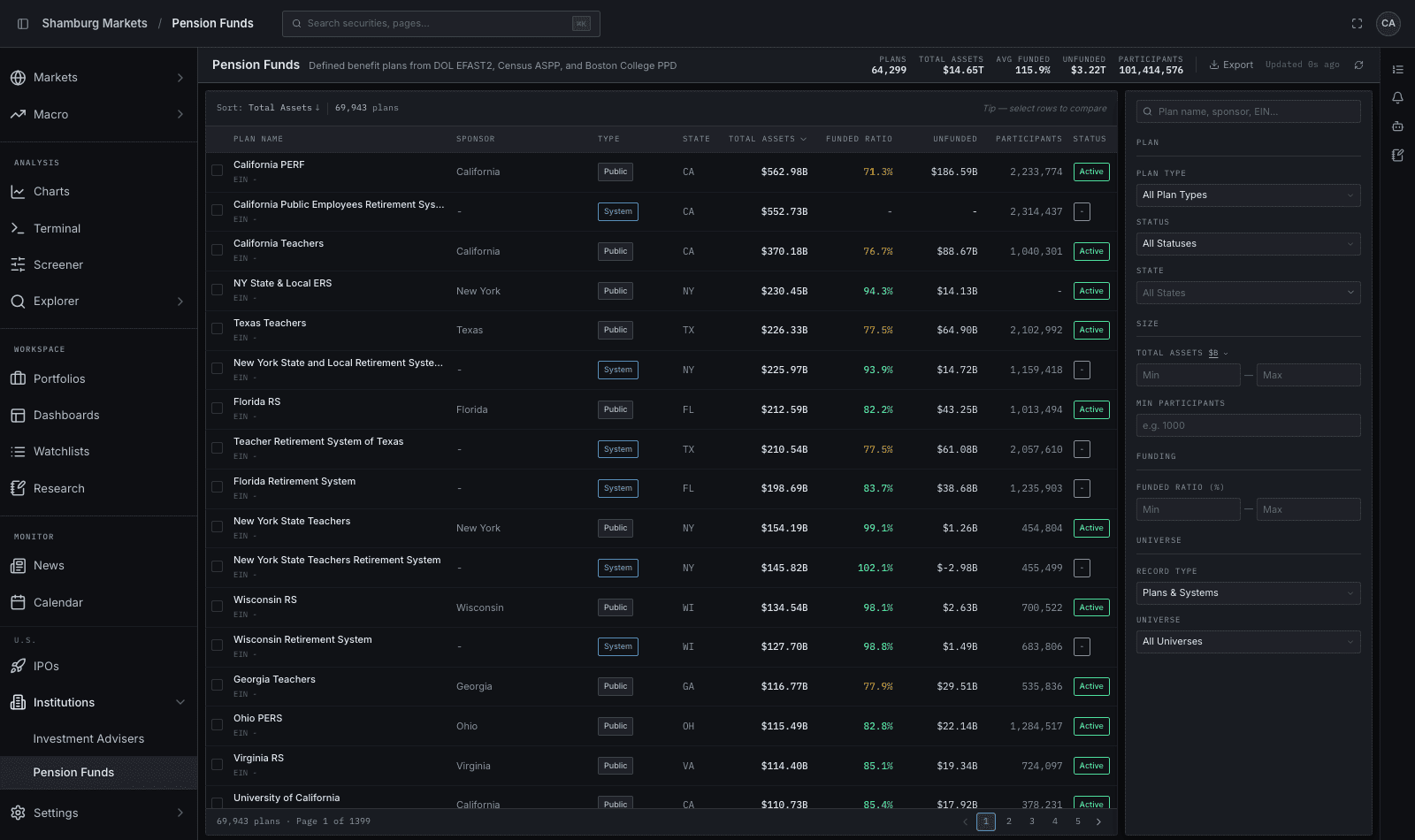Screen dimensions: 1415x840
Task: Tick the checkbox for California Teachers
Action: [x=217, y=250]
